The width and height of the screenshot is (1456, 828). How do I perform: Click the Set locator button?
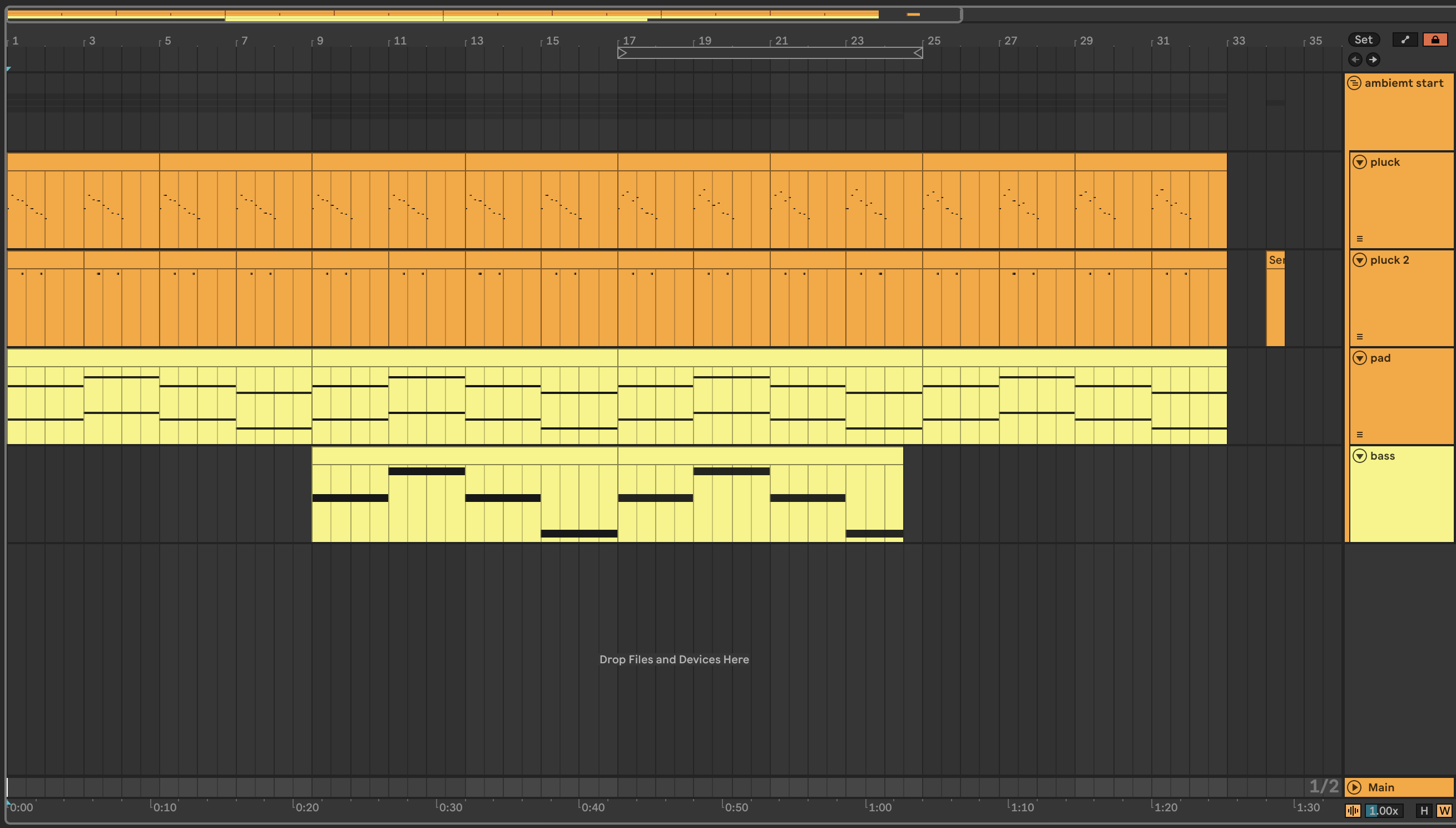pos(1363,40)
